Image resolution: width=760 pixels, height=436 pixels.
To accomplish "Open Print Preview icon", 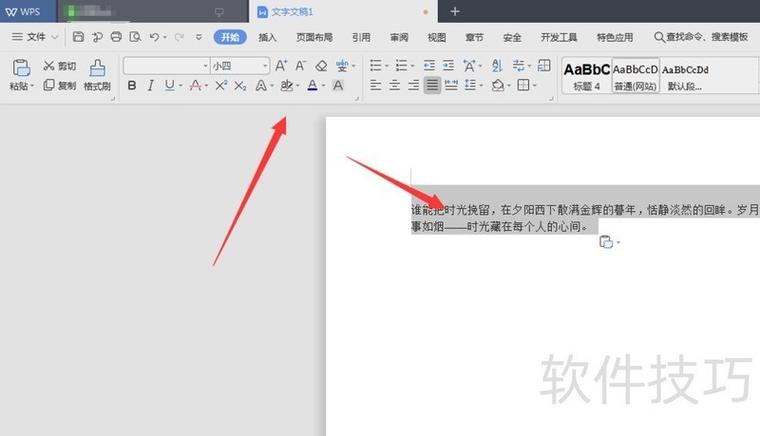I will [x=135, y=37].
